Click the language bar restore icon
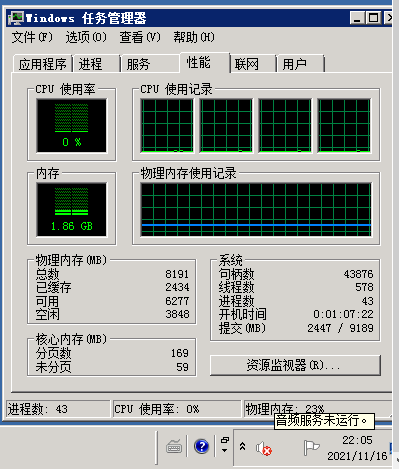 [x=225, y=440]
